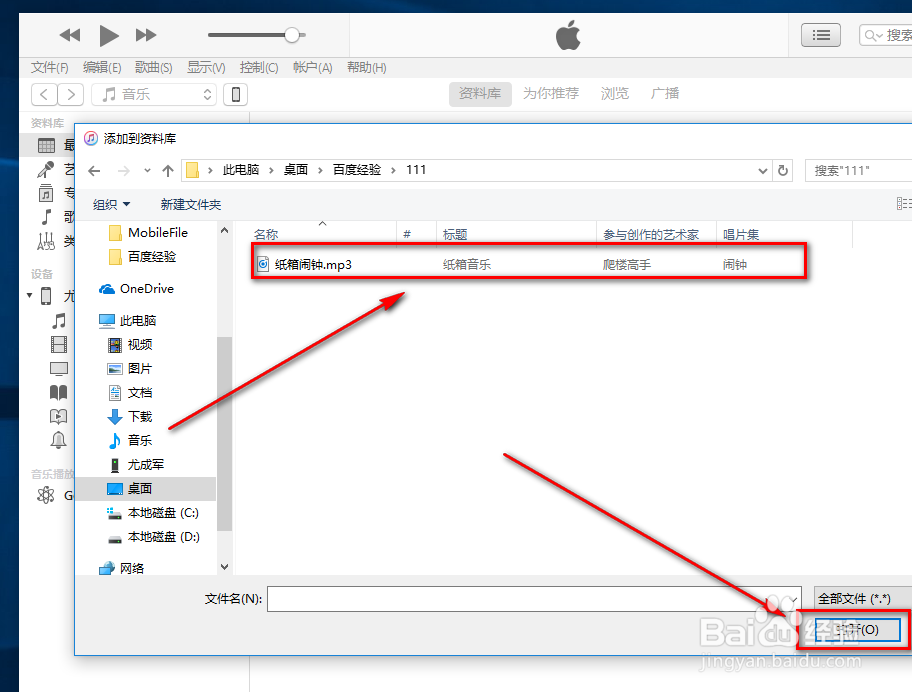Click the genres icon in iTunes sidebar

coord(46,241)
